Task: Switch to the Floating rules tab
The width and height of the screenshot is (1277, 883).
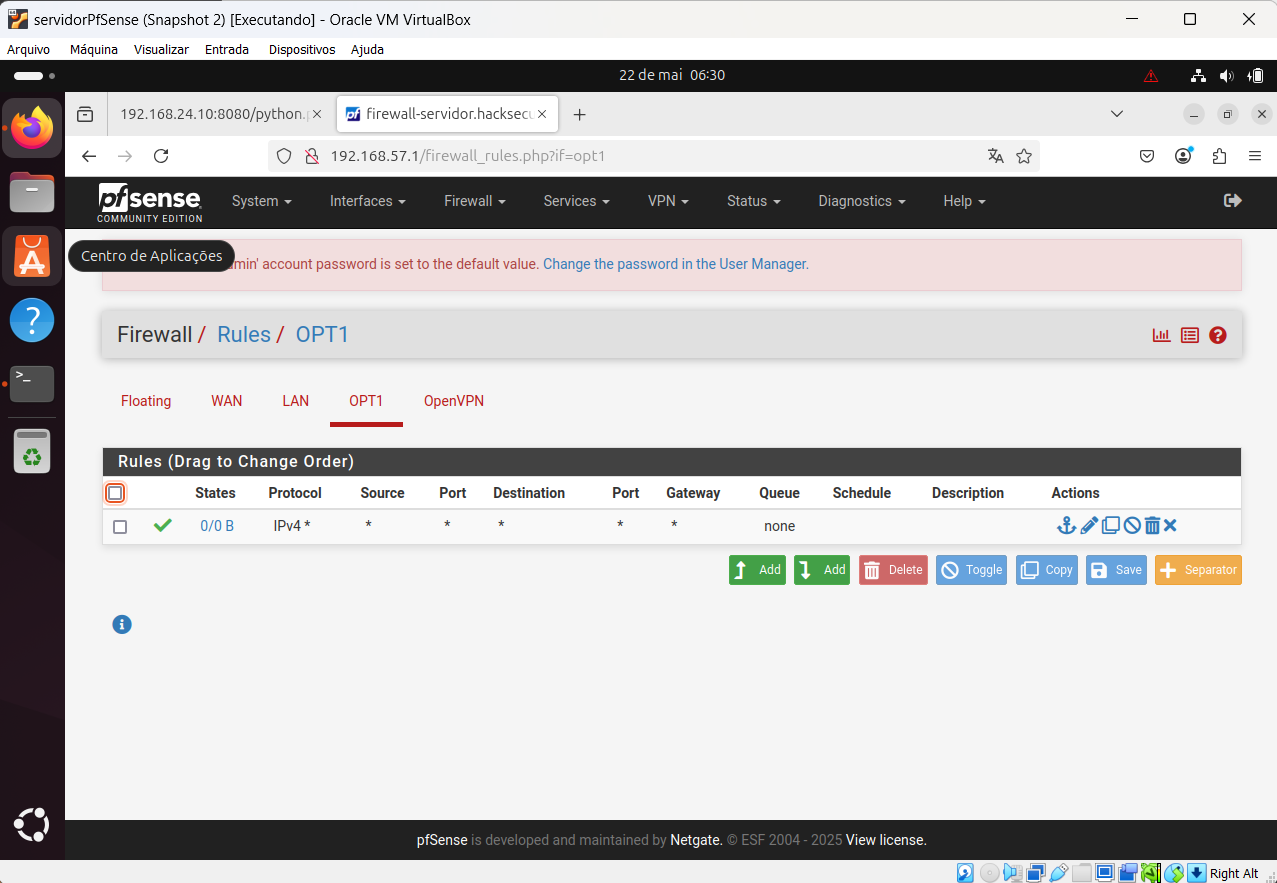Action: coord(146,401)
